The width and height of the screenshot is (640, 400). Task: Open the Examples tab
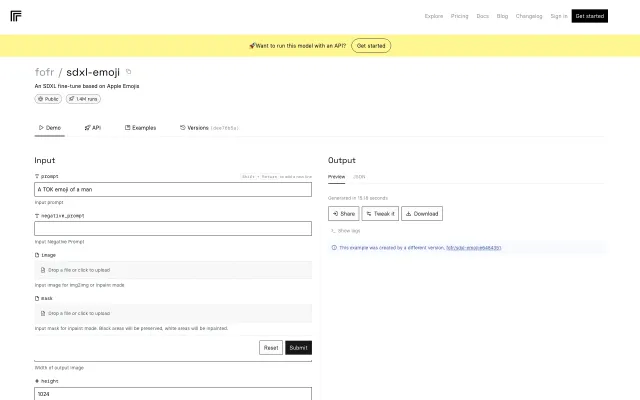click(x=140, y=128)
